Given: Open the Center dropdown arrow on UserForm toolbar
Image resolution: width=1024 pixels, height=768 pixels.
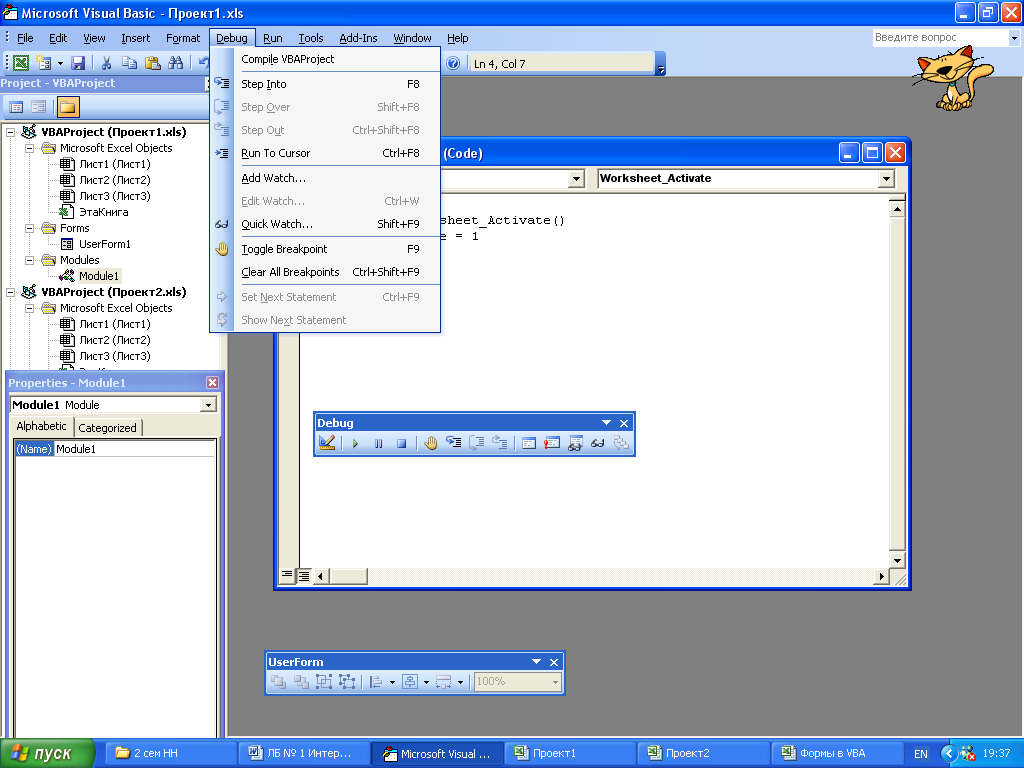Looking at the screenshot, I should pos(426,682).
